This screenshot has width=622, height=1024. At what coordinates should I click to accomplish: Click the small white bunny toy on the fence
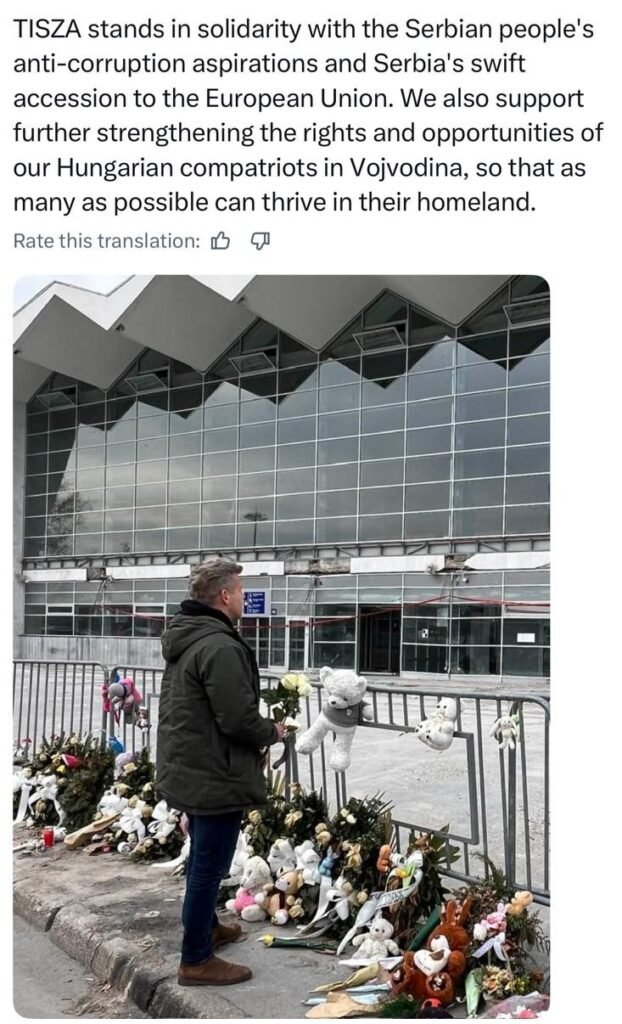505,730
